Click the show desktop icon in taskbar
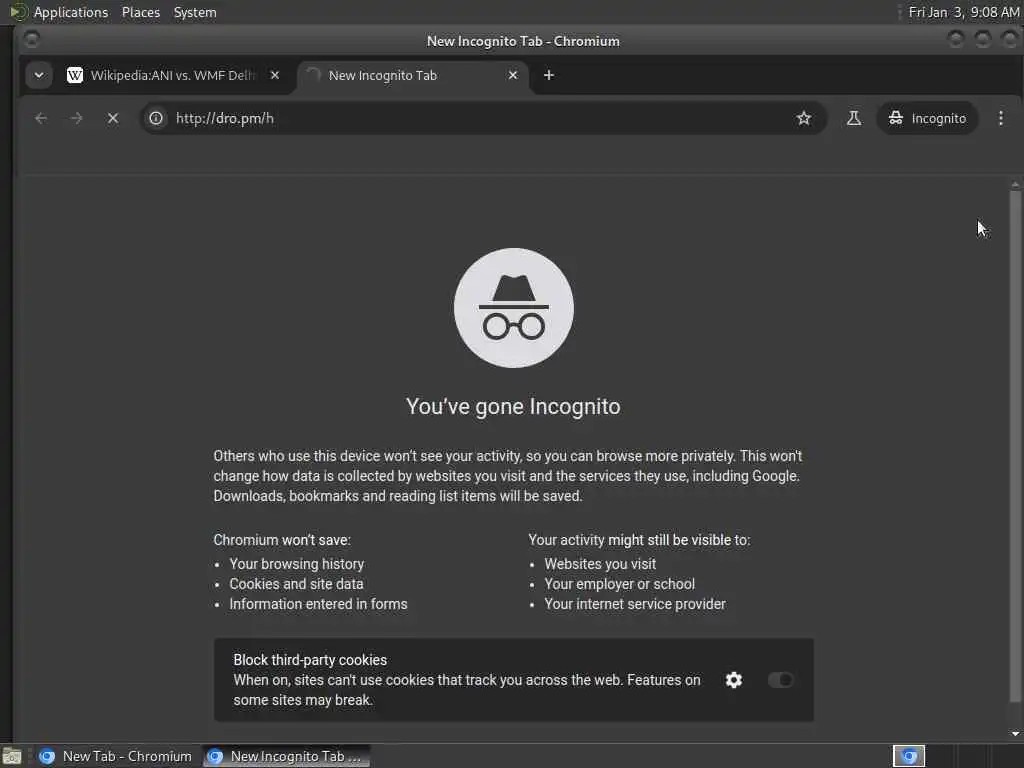Viewport: 1024px width, 768px height. point(12,756)
